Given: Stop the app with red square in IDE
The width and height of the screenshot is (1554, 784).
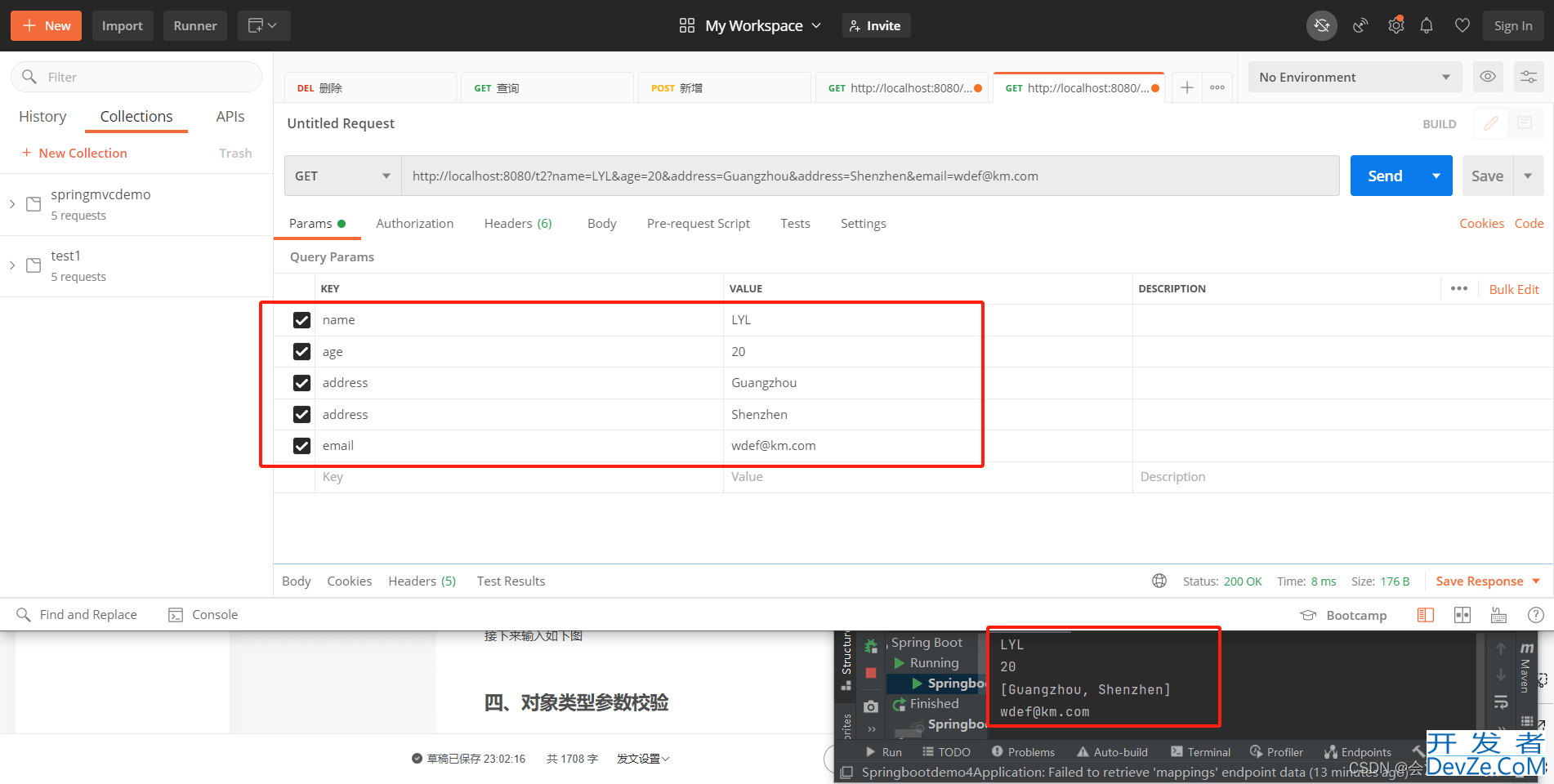Looking at the screenshot, I should [x=871, y=673].
